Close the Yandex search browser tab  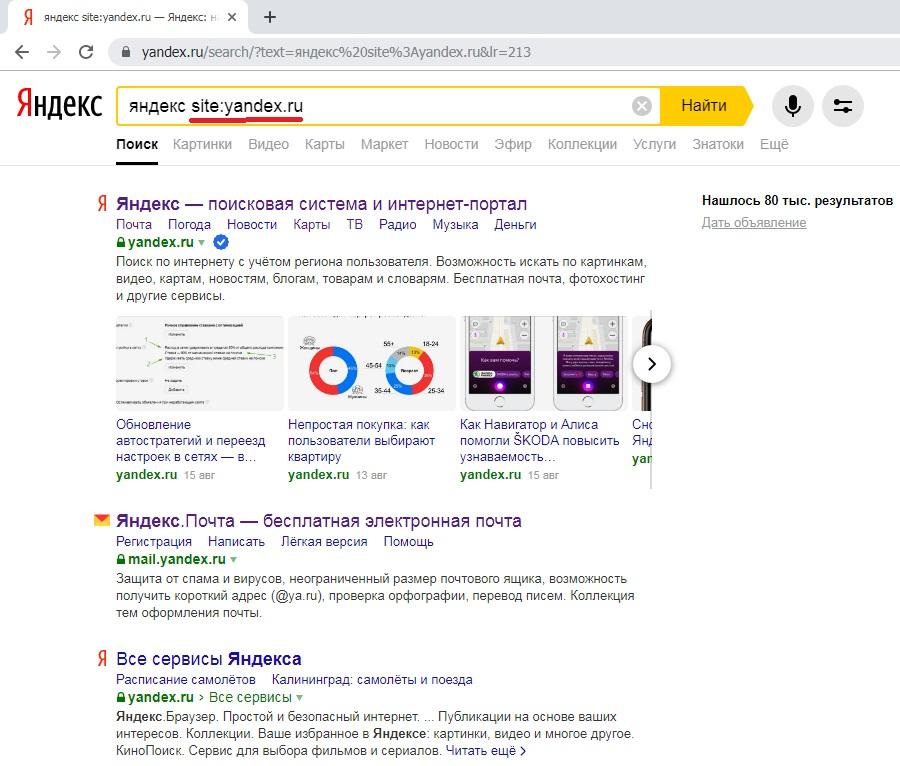point(232,17)
